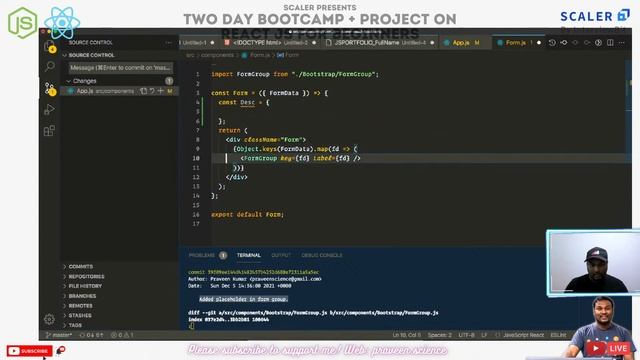The image size is (640, 360).
Task: Click the notification bell beside Subscribe
Action: [61, 350]
